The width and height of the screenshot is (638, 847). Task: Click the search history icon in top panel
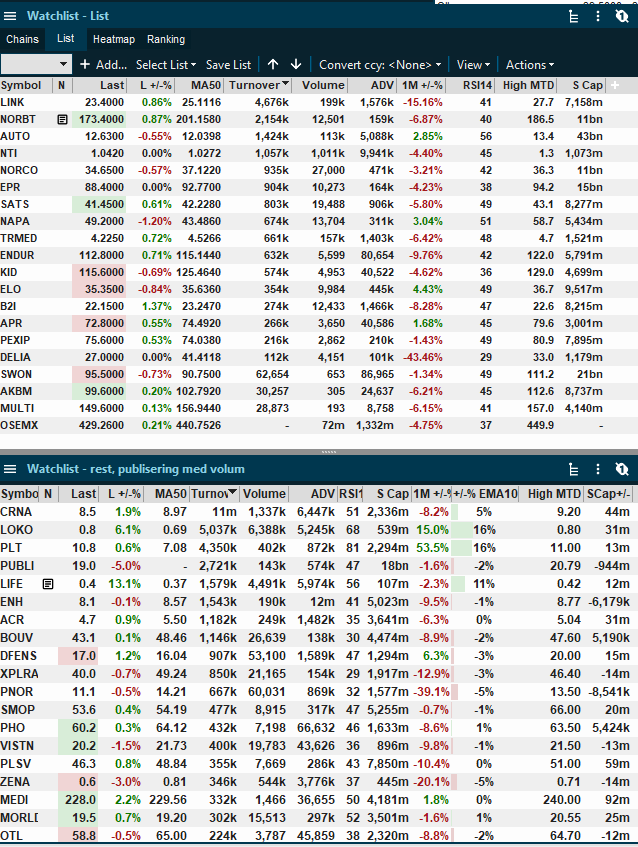click(622, 16)
